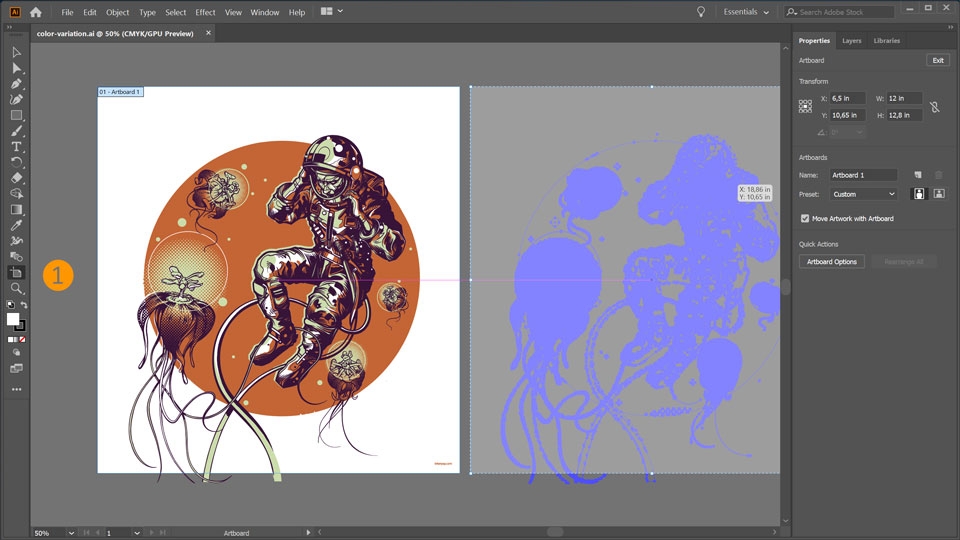The image size is (960, 540).
Task: Select the Zoom tool
Action: tap(17, 288)
